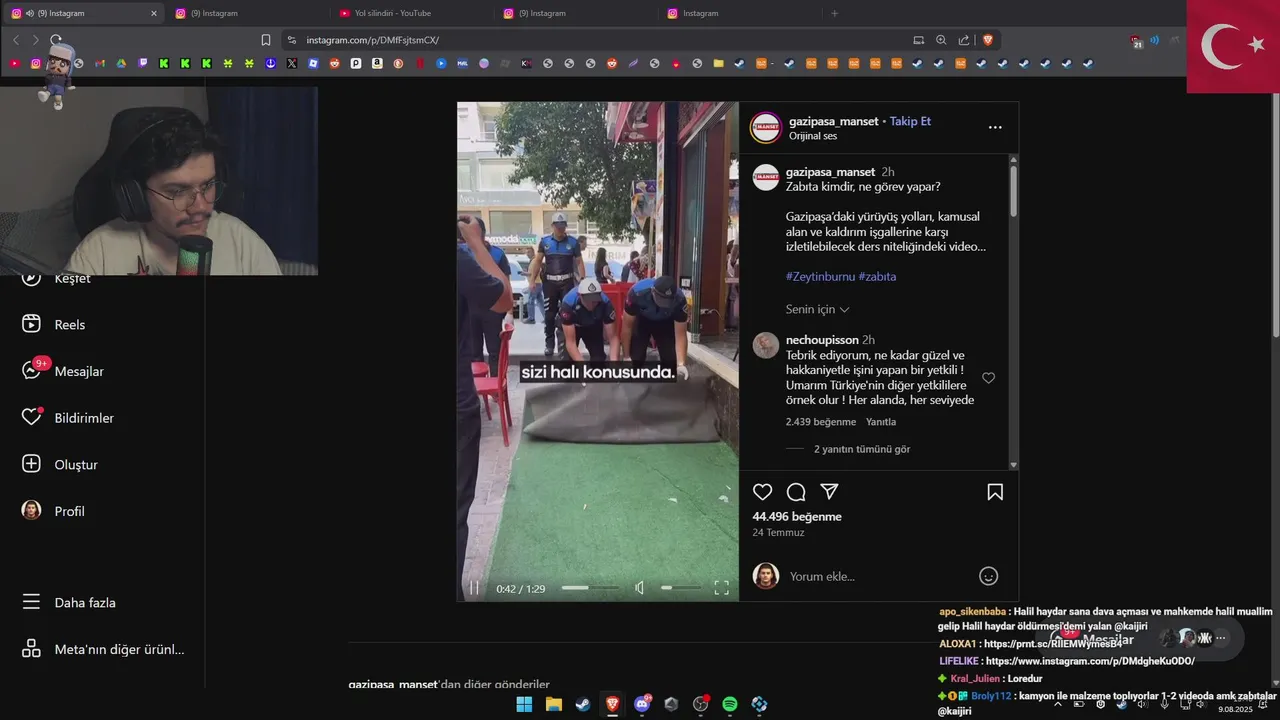This screenshot has height=720, width=1280.
Task: Click the share paper-plane icon
Action: (829, 492)
